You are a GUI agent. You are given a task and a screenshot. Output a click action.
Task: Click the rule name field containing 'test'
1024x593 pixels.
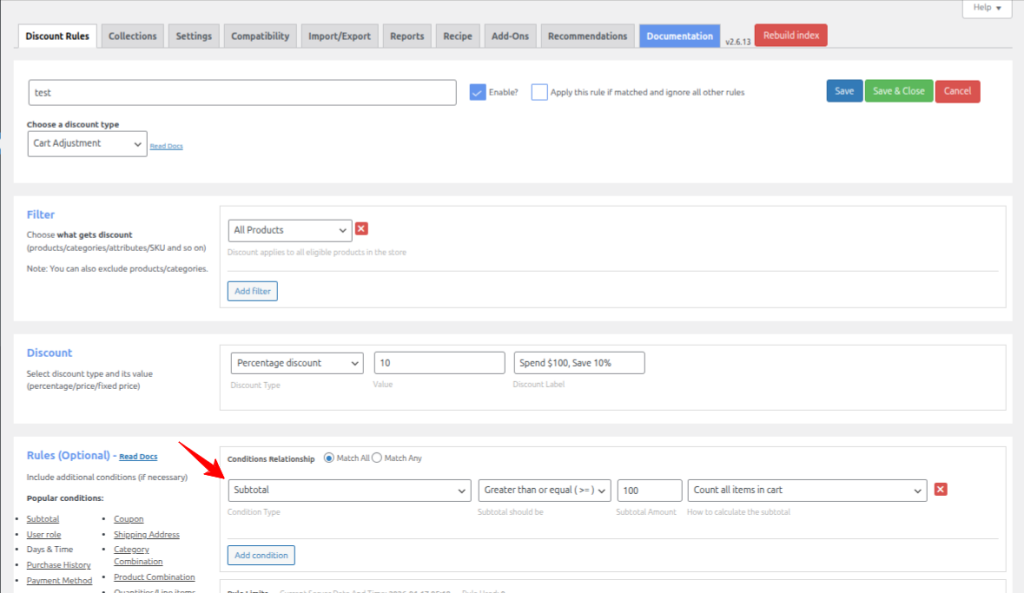[x=242, y=92]
